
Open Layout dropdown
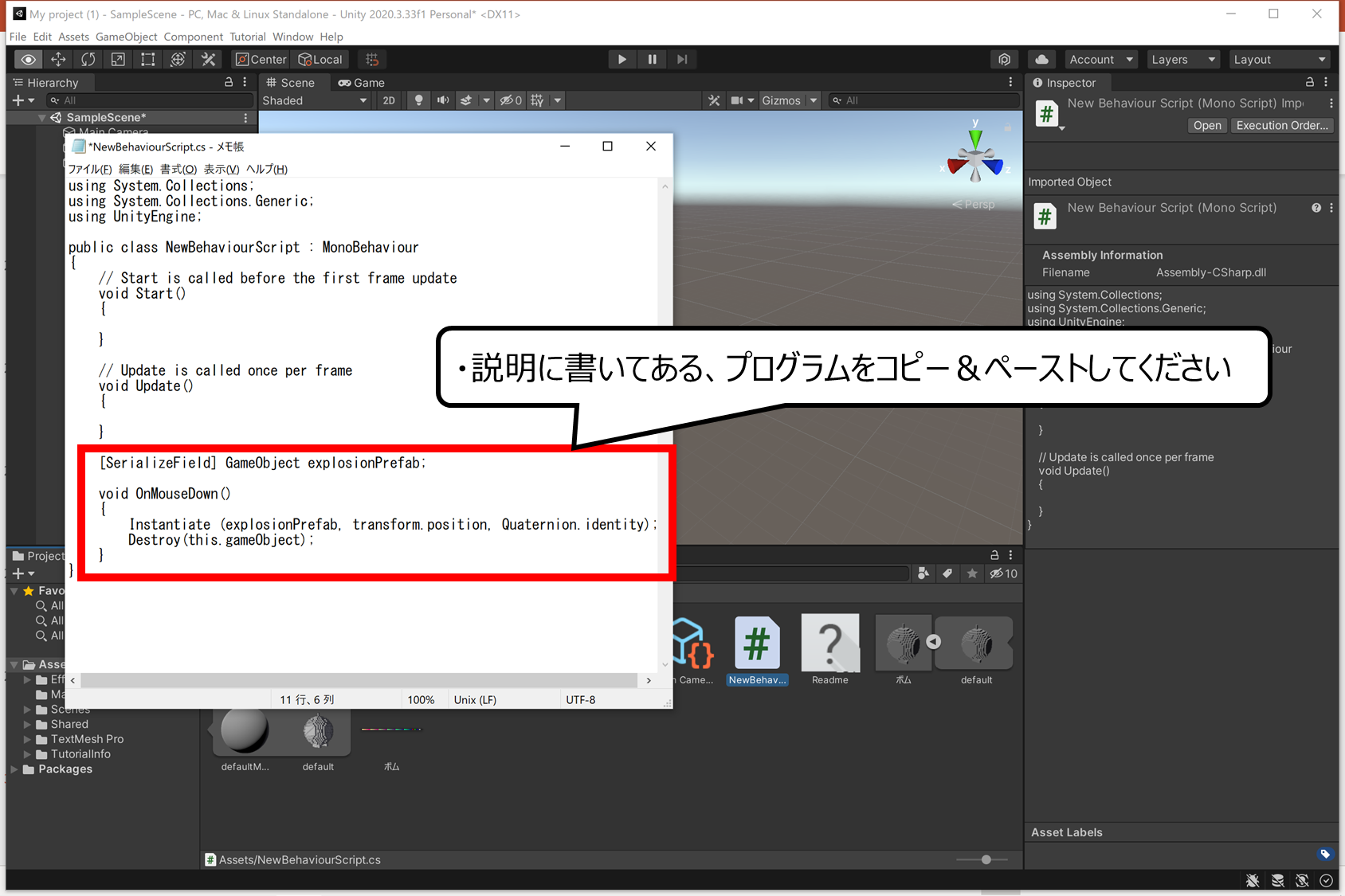1280,60
